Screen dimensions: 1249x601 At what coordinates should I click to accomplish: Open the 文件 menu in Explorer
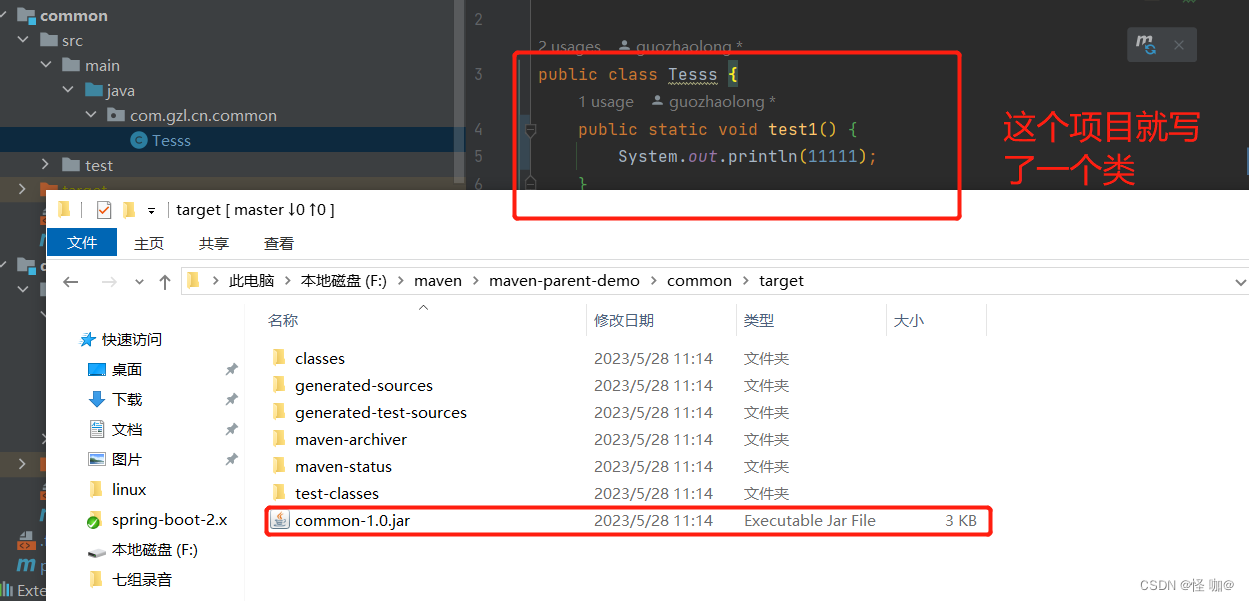click(82, 243)
